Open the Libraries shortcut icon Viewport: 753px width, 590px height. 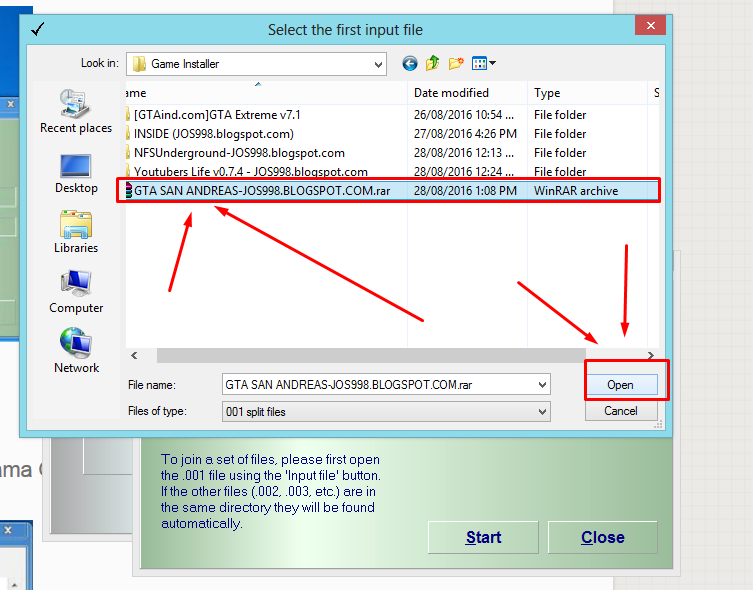pos(76,224)
